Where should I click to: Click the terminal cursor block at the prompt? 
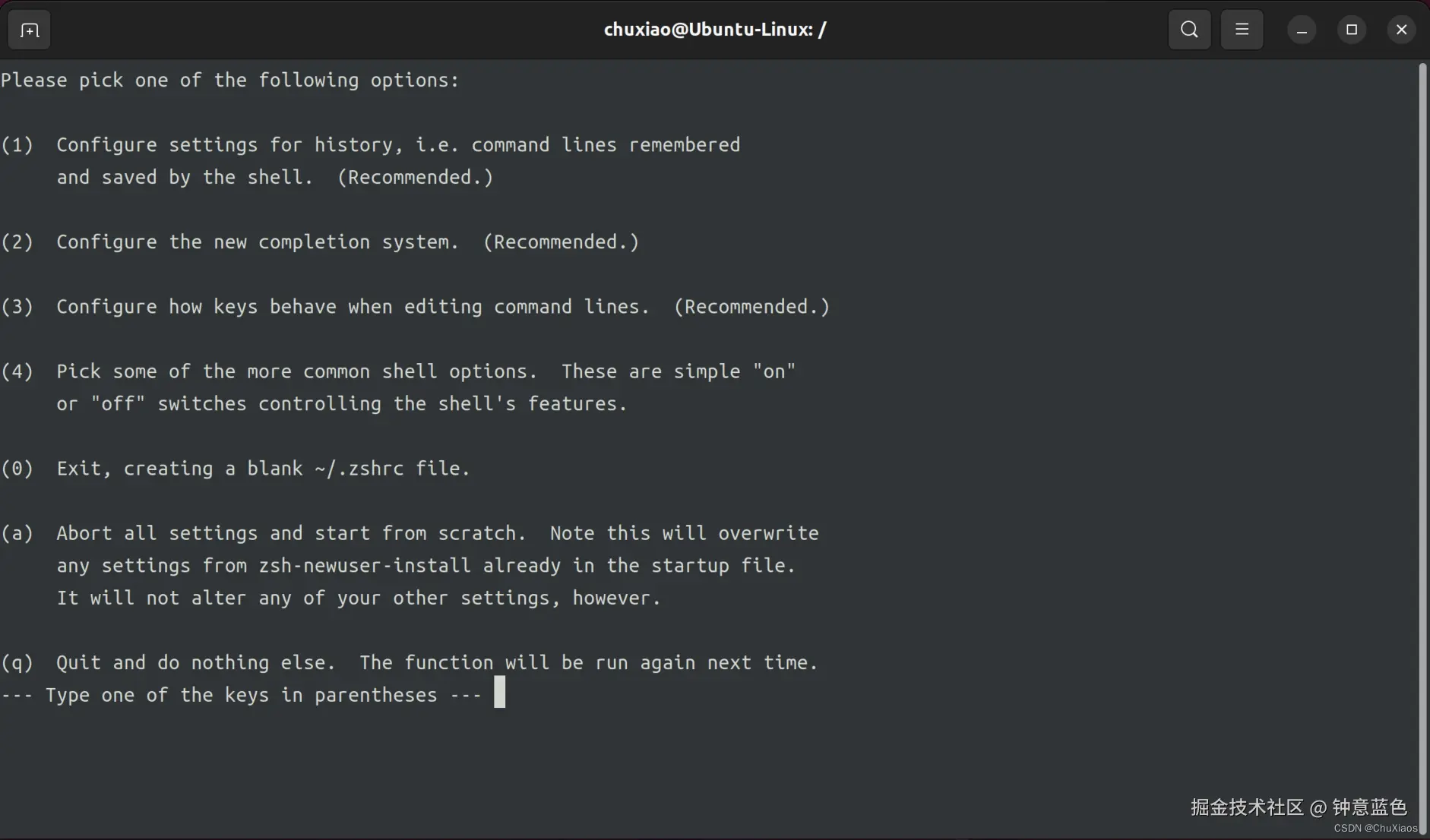(x=499, y=692)
